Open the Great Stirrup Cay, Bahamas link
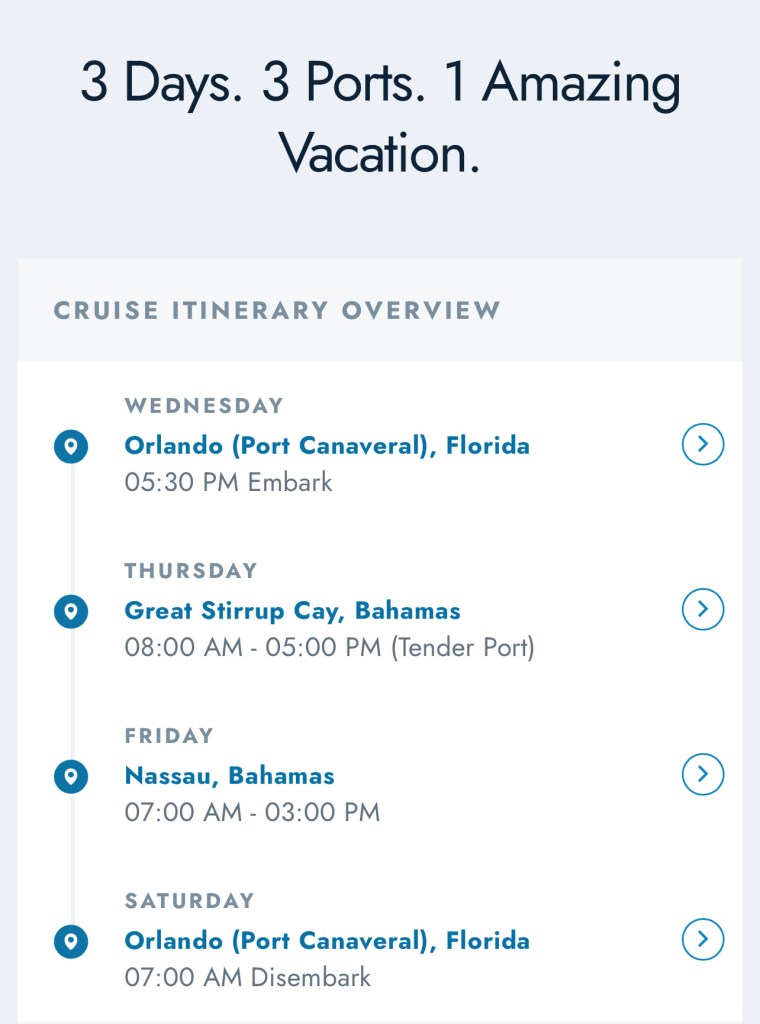 [x=292, y=611]
